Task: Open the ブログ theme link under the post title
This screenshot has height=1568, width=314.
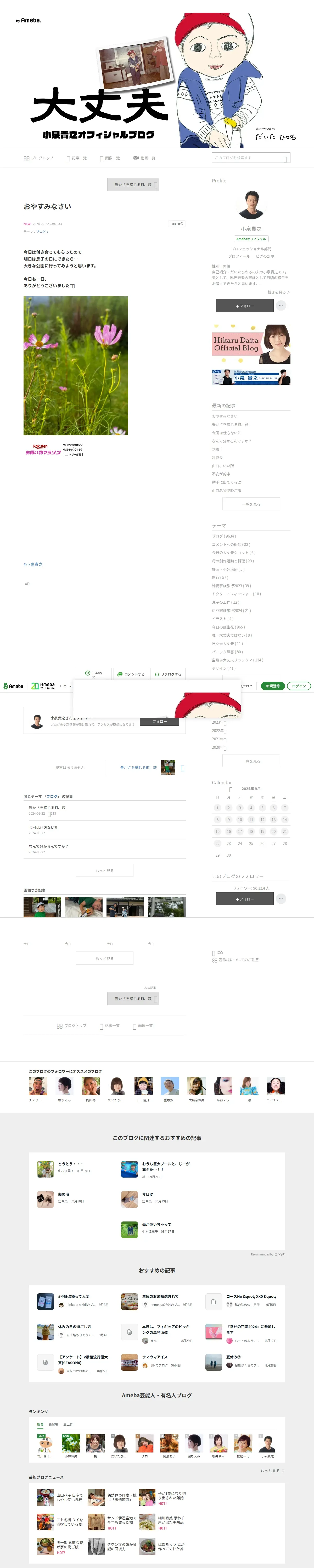Action: tap(42, 232)
